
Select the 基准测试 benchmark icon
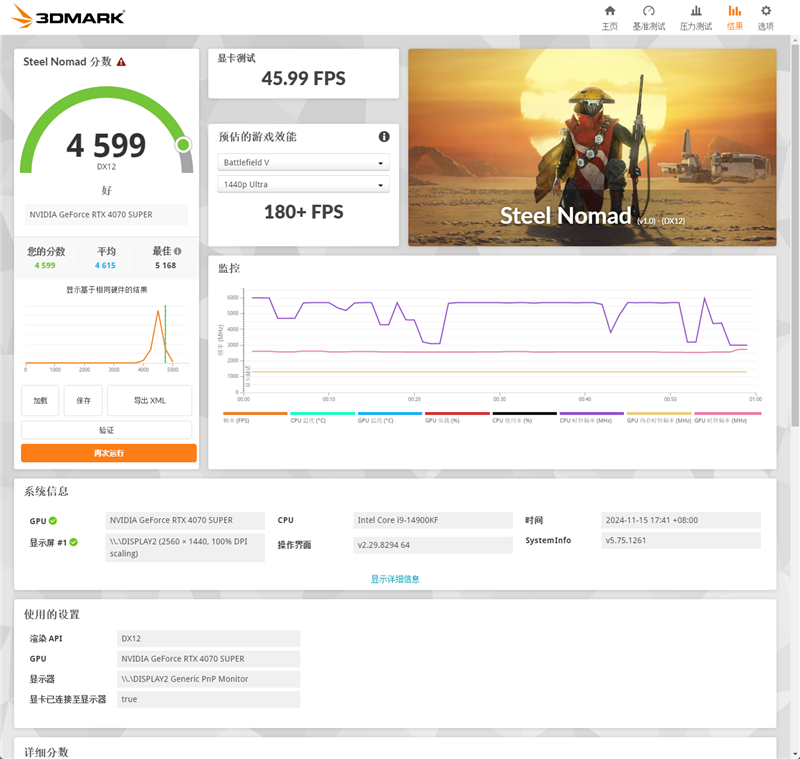(650, 16)
